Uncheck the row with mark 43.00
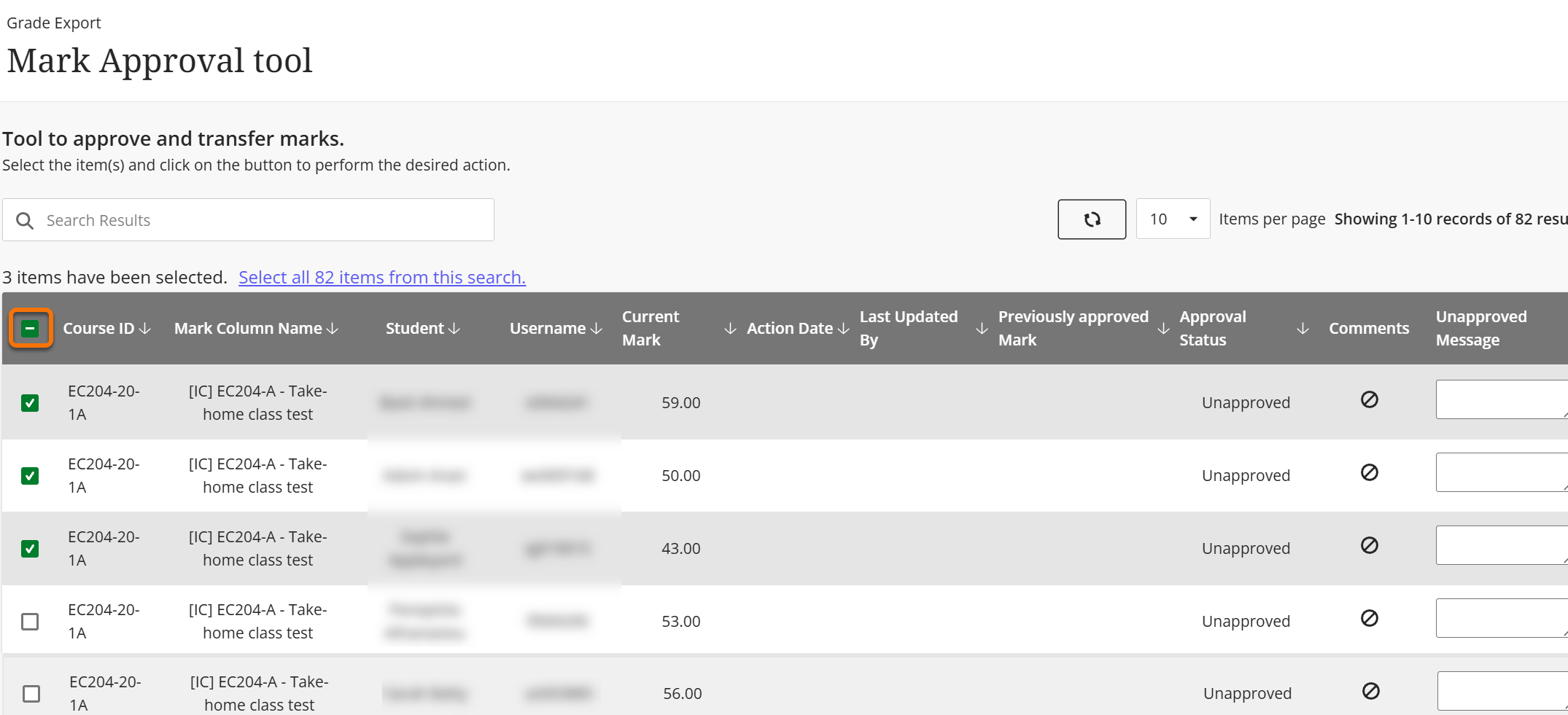The width and height of the screenshot is (1568, 715). click(30, 549)
